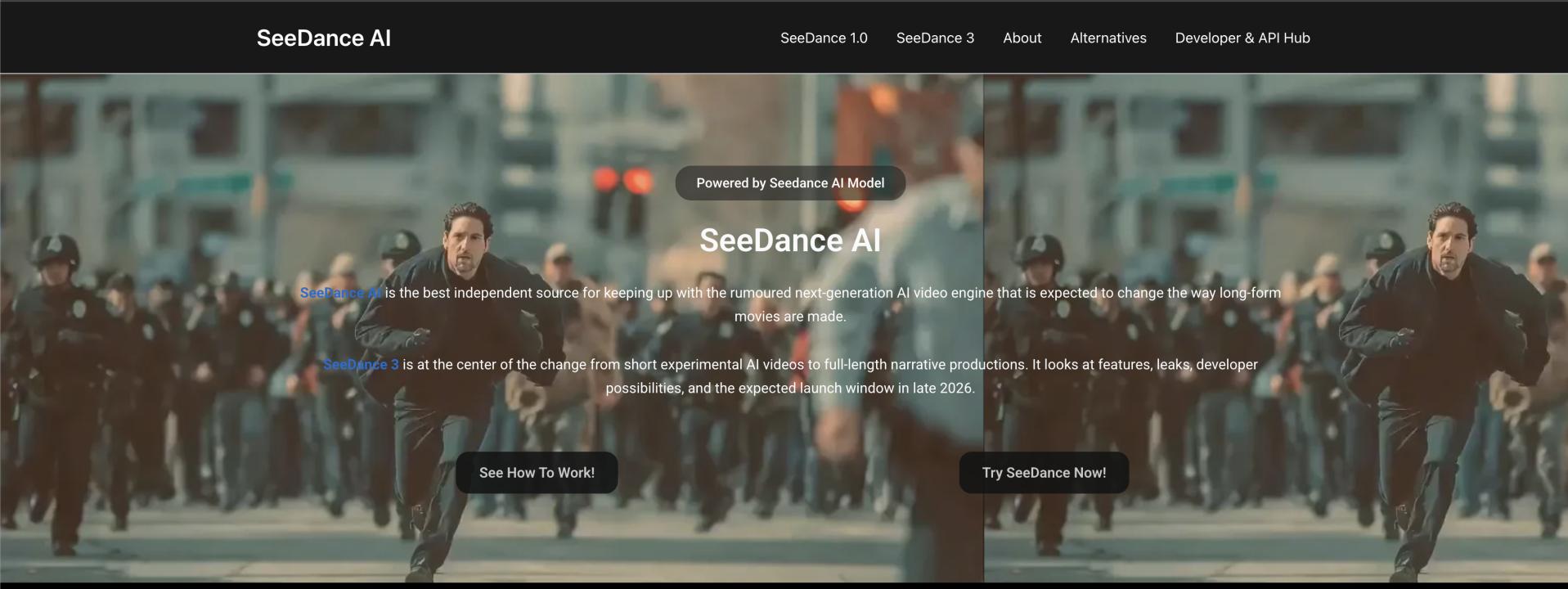Image resolution: width=1568 pixels, height=589 pixels.
Task: Select Alternatives in the top navigation
Action: point(1107,38)
